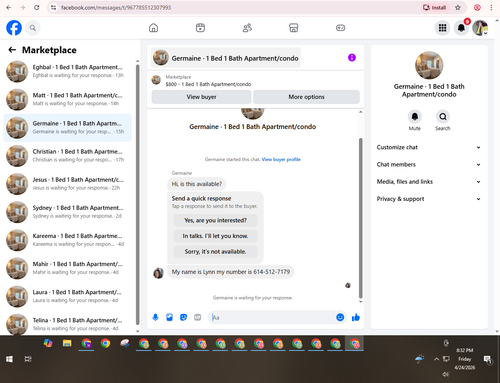Open the Matt conversation

point(67,99)
